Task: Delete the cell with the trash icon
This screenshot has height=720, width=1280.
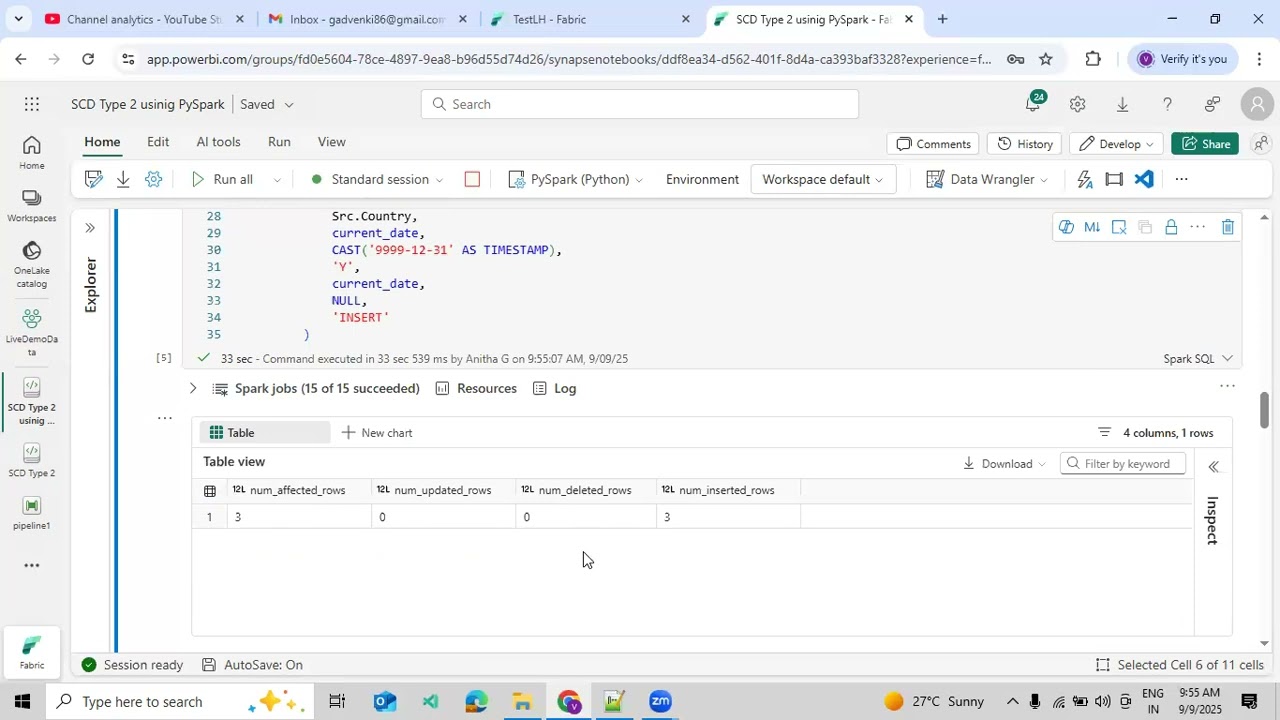Action: point(1228,227)
